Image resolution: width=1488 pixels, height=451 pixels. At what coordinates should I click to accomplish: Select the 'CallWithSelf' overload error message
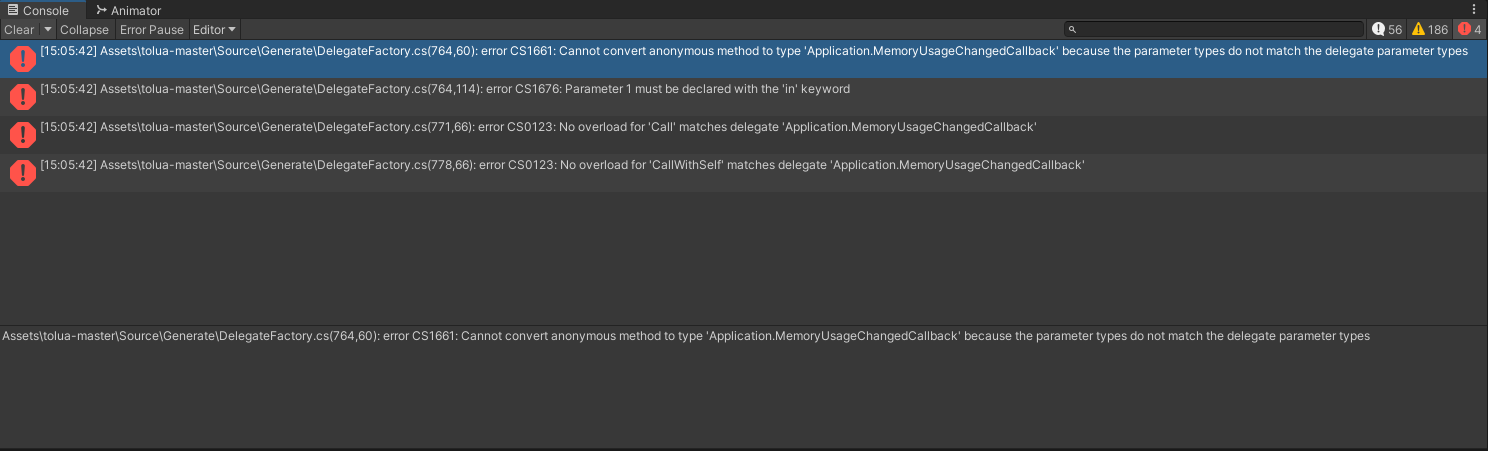[562, 165]
